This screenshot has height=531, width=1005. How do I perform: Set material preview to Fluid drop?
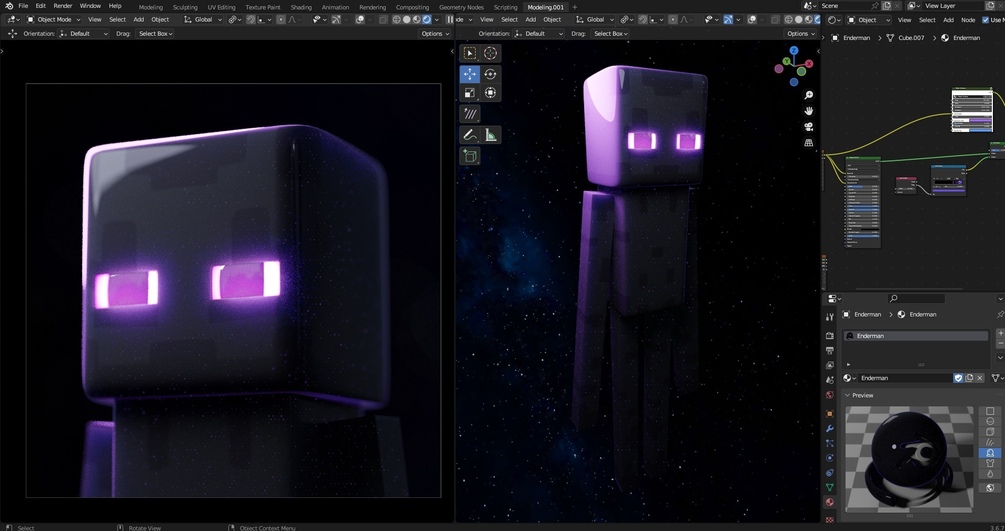tap(990, 473)
